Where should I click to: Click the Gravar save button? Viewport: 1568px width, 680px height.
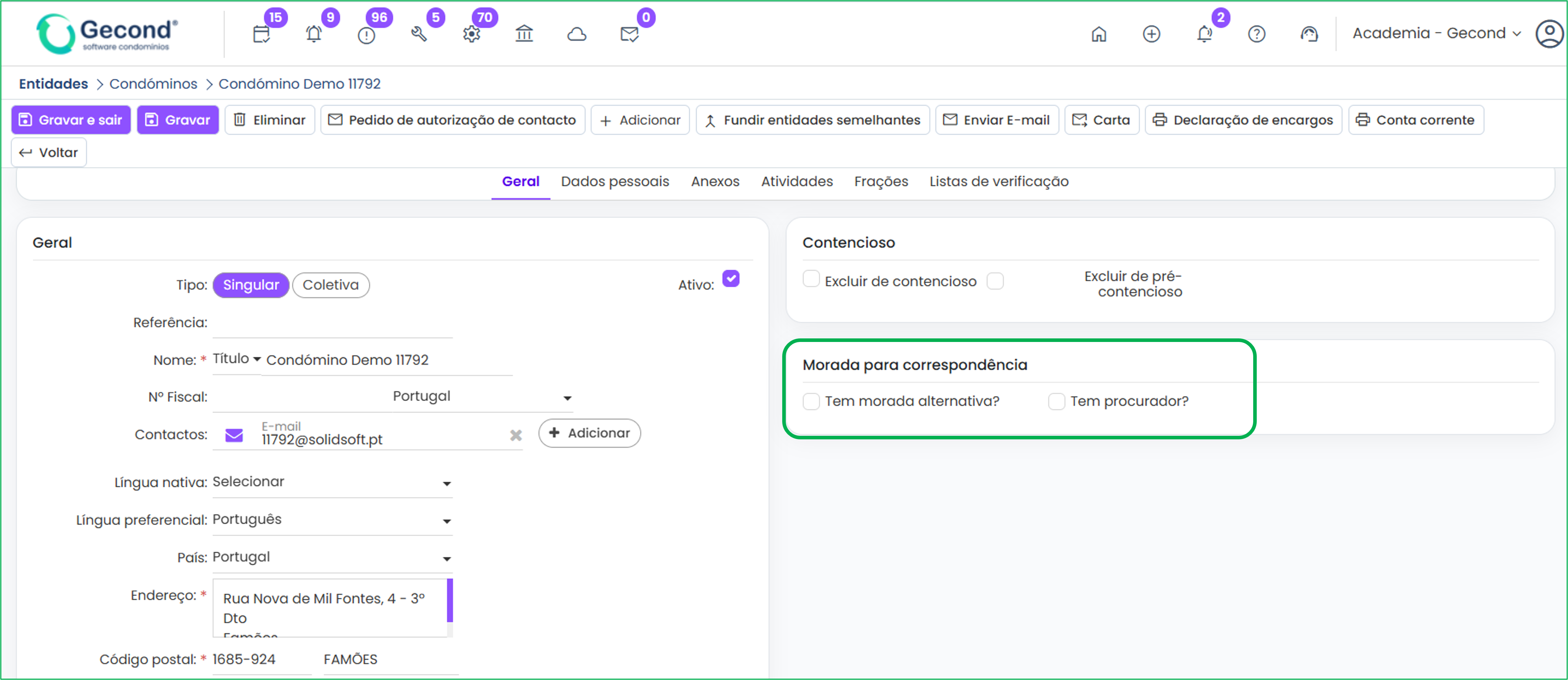(x=178, y=120)
